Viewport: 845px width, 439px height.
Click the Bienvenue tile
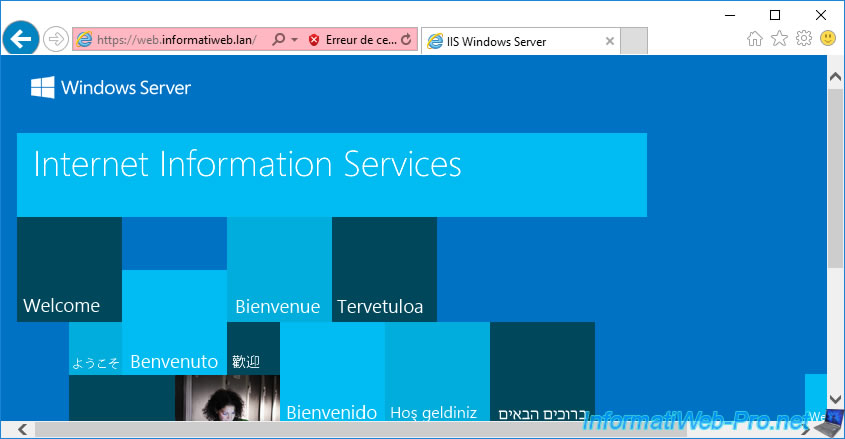(x=279, y=269)
